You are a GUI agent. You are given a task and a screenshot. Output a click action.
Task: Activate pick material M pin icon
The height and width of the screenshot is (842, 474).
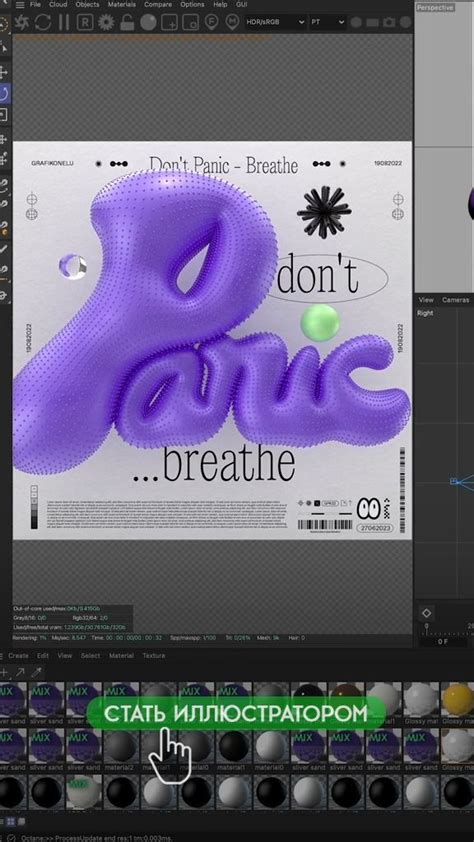click(232, 23)
